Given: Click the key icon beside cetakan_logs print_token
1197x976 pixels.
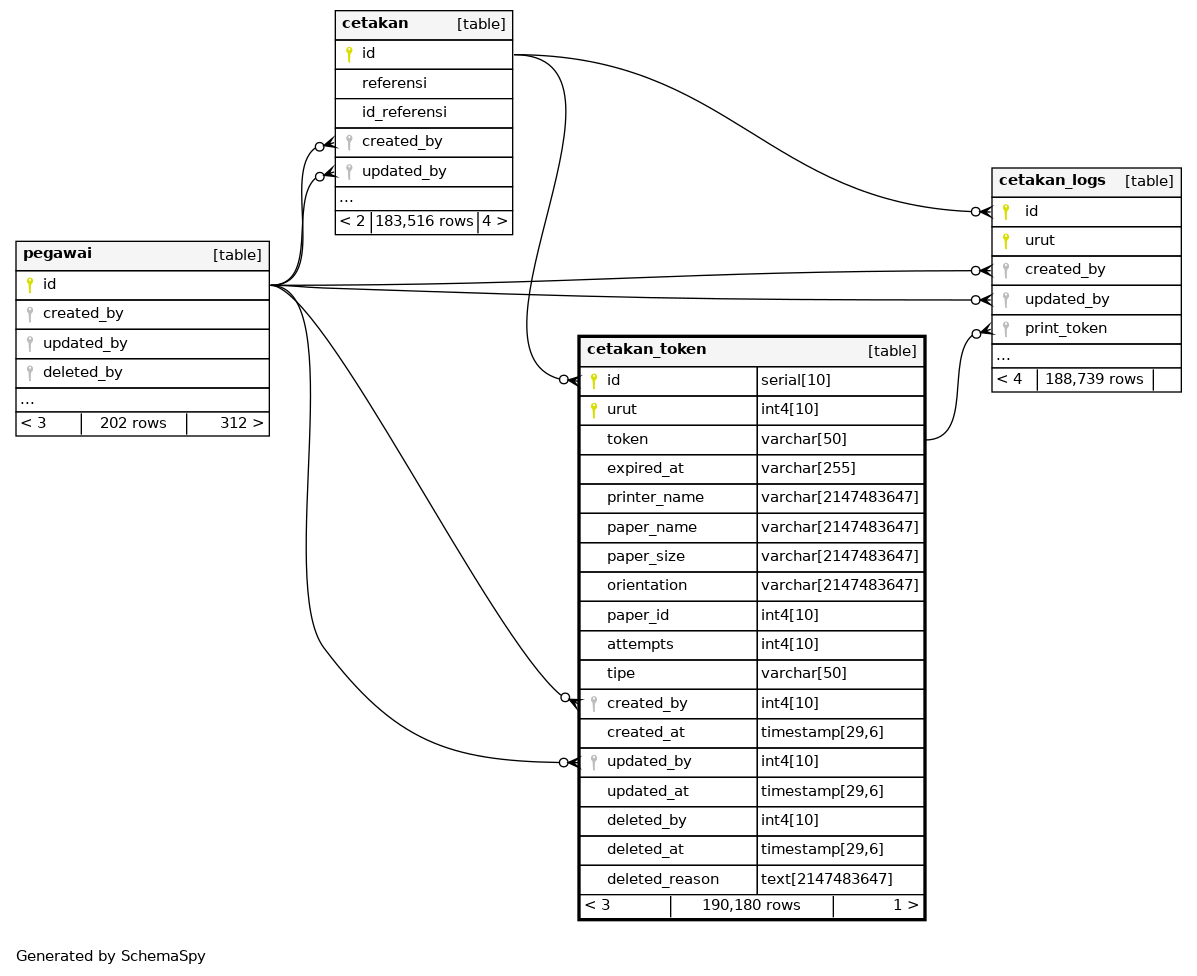Looking at the screenshot, I should click(1006, 329).
